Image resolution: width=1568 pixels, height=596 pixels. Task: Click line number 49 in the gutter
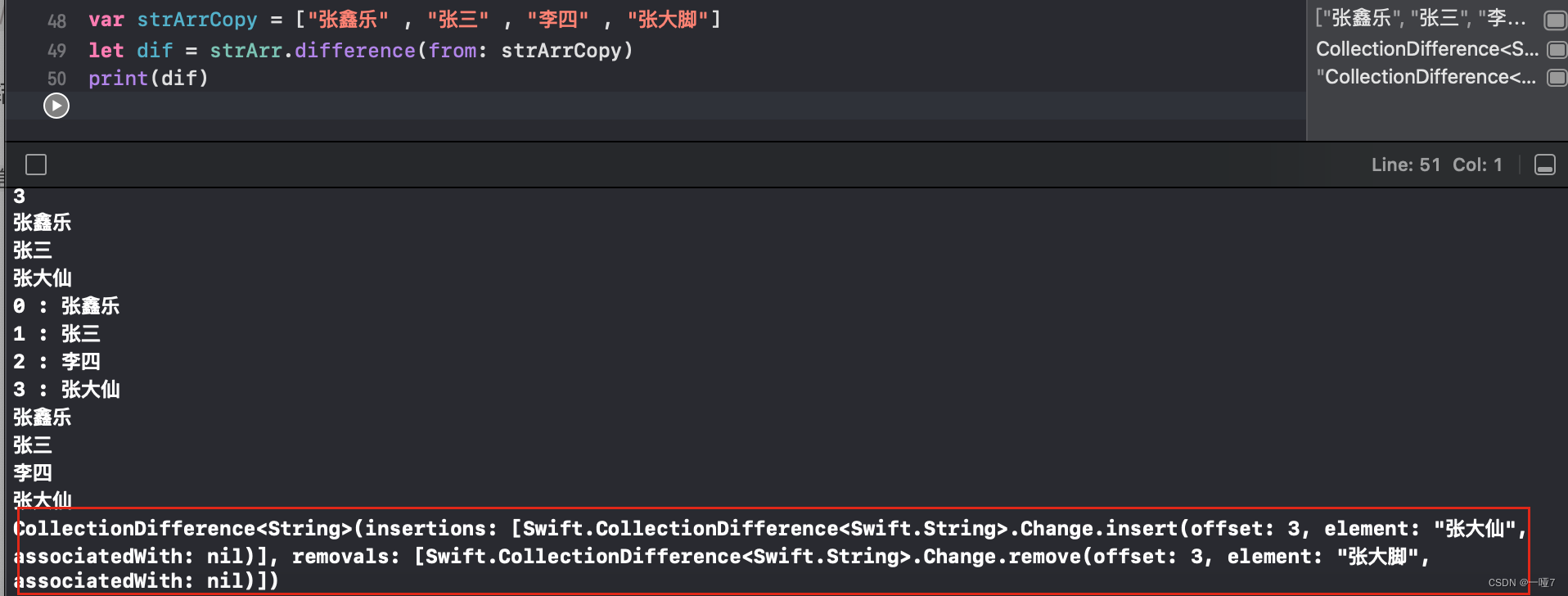coord(56,50)
